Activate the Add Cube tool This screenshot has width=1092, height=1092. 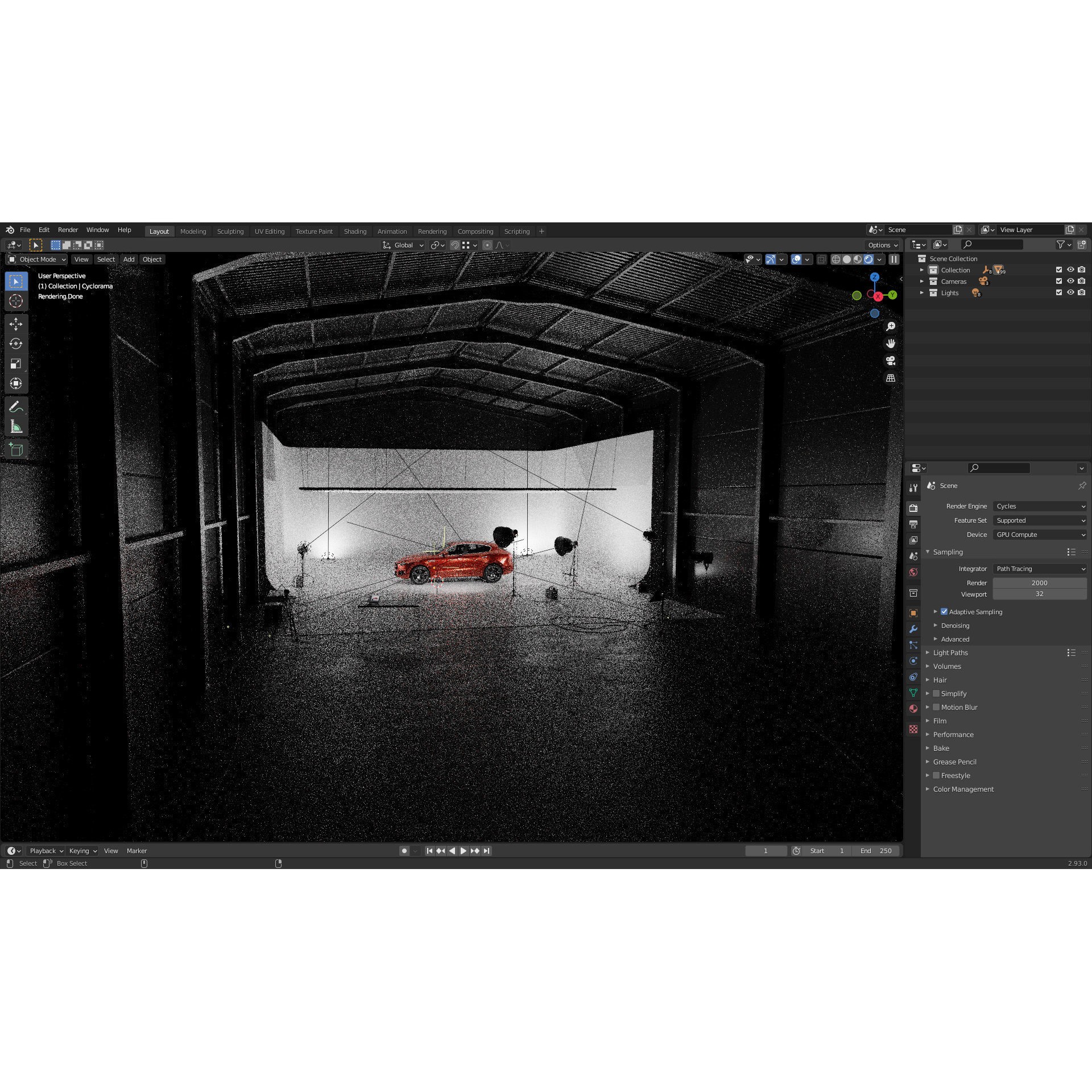point(16,449)
